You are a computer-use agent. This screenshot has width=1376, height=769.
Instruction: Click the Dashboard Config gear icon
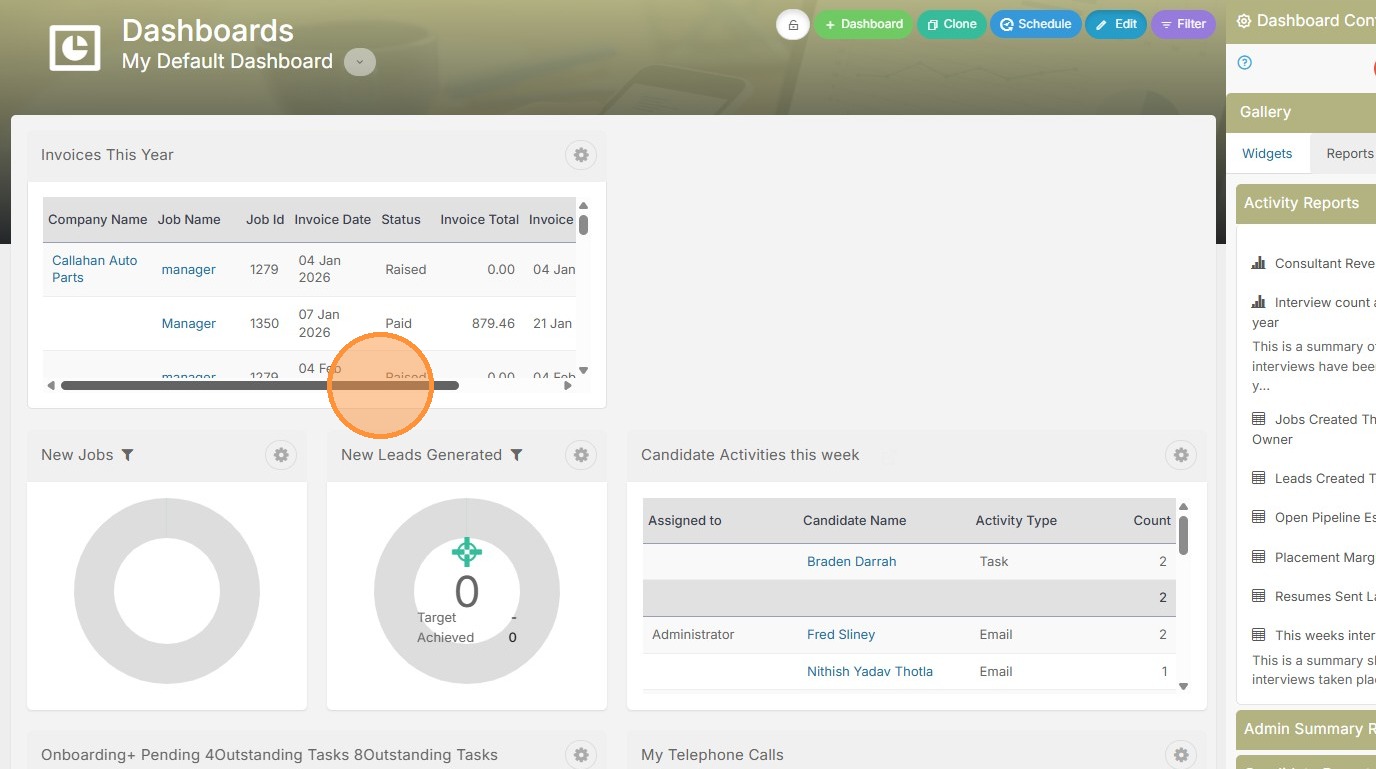coord(1244,21)
